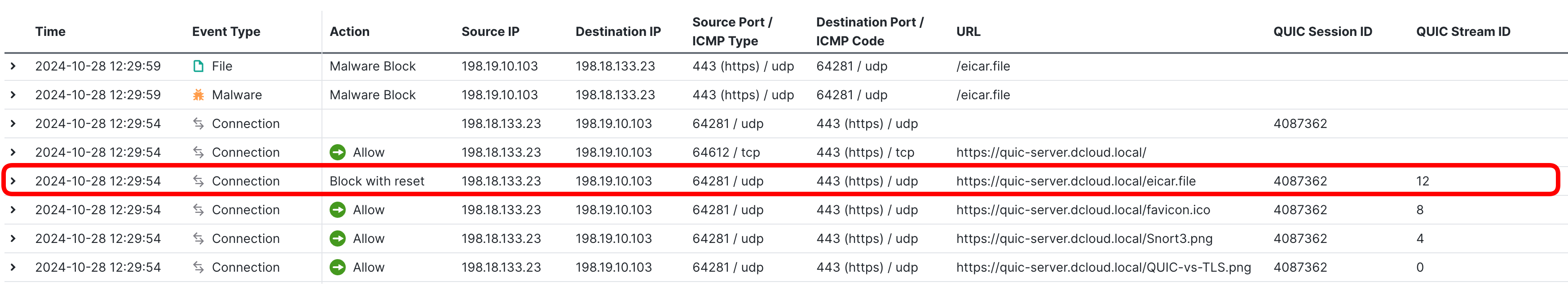The height and width of the screenshot is (291, 1568).
Task: Click the connection arrows icon on the 64612 / tcp row
Action: [198, 152]
